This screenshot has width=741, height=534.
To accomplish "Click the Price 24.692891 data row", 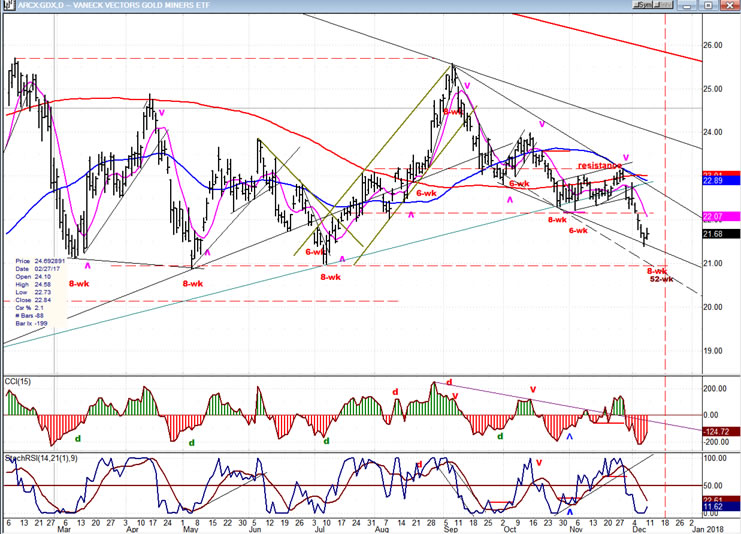I will [40, 261].
